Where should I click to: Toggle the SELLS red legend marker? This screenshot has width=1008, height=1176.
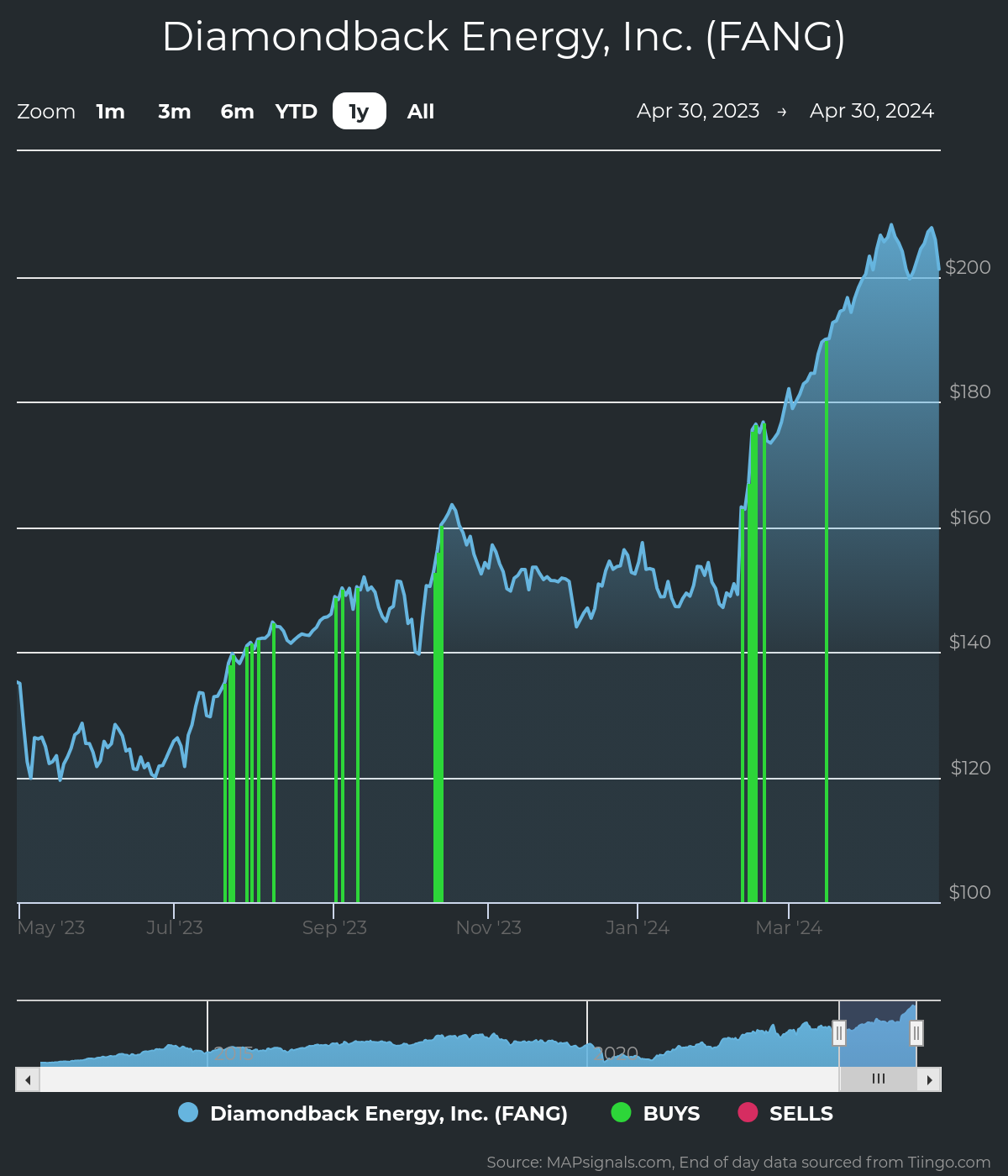[748, 1113]
